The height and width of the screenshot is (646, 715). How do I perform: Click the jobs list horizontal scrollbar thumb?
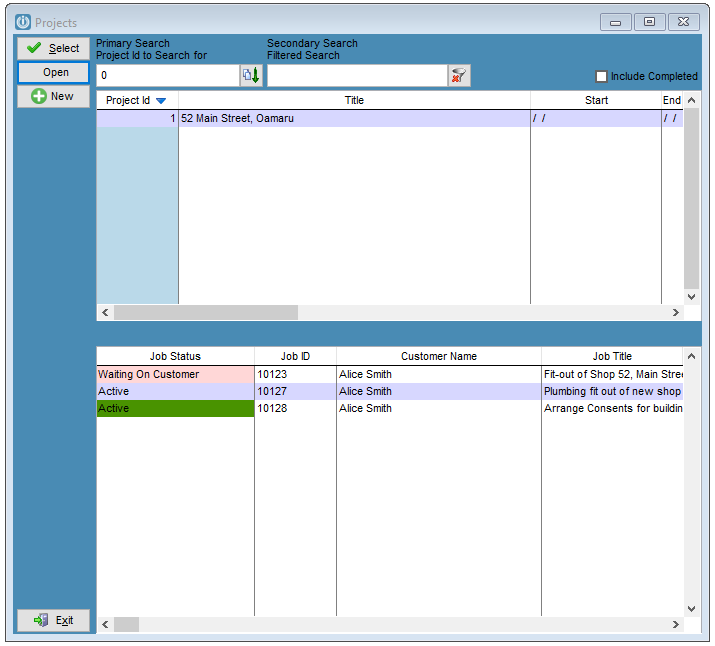pyautogui.click(x=126, y=624)
